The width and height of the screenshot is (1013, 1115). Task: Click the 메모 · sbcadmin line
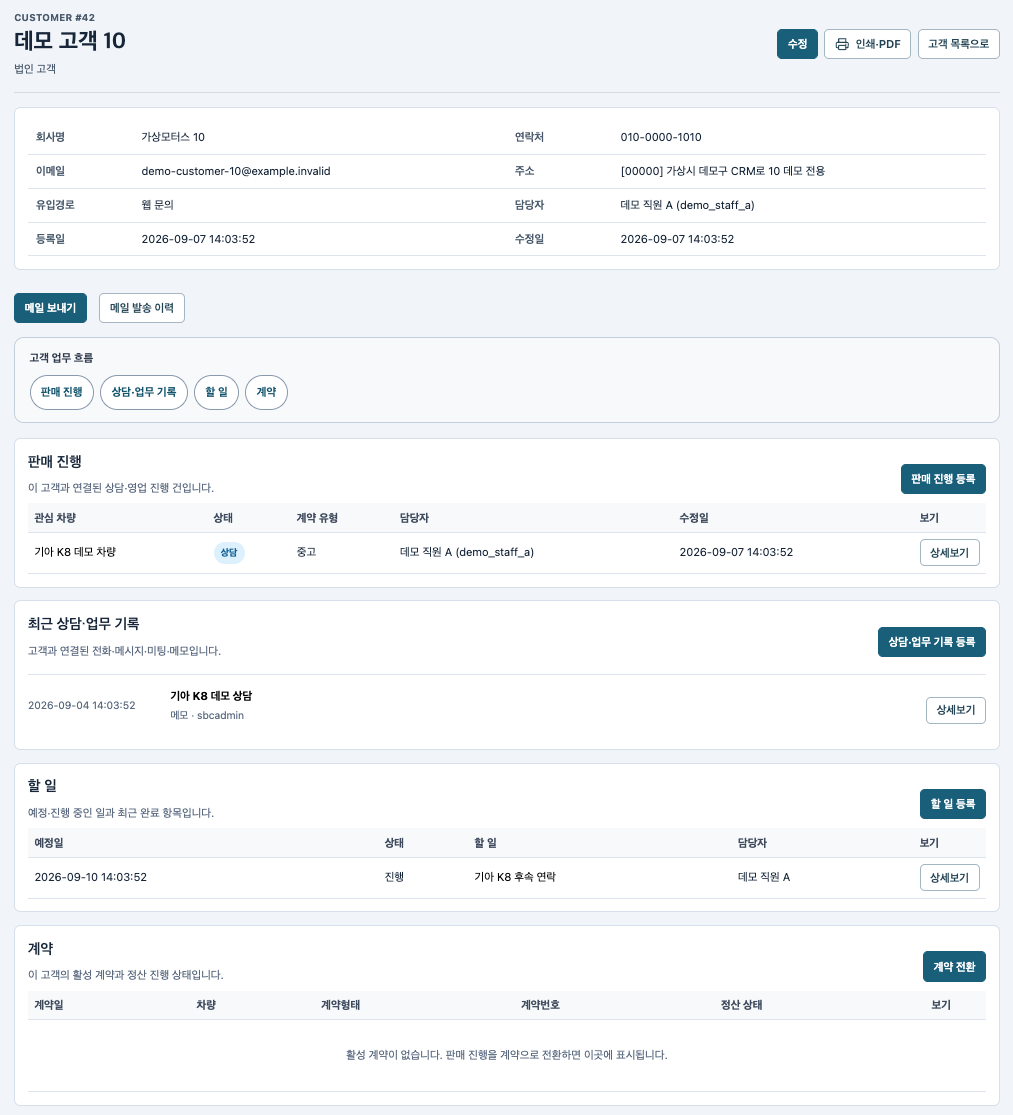coord(207,715)
